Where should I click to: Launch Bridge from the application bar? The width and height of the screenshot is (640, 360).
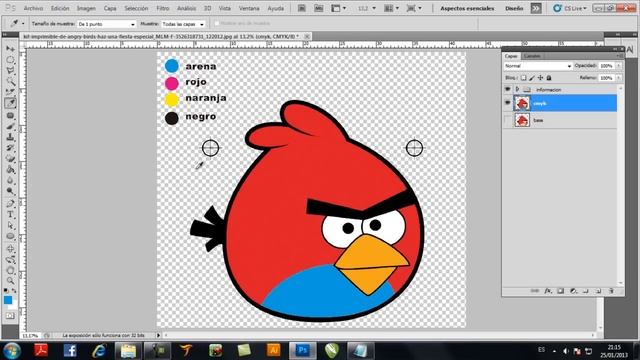[x=302, y=8]
